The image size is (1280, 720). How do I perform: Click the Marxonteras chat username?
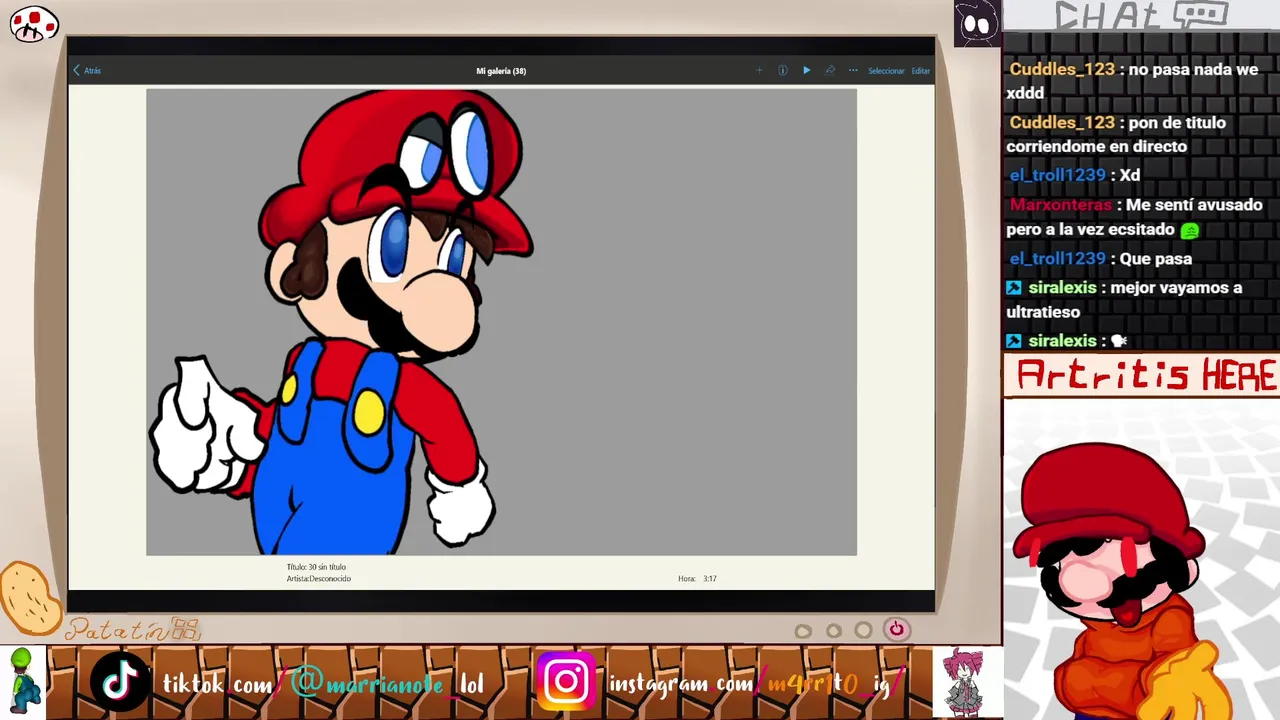[x=1060, y=205]
